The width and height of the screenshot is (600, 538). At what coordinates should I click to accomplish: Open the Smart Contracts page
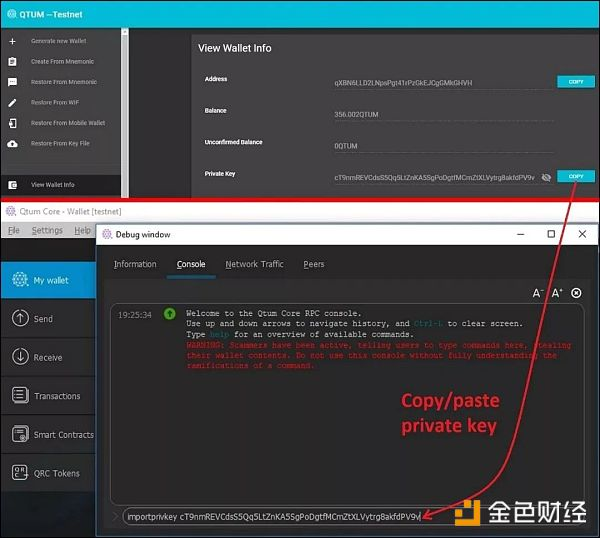(48, 434)
